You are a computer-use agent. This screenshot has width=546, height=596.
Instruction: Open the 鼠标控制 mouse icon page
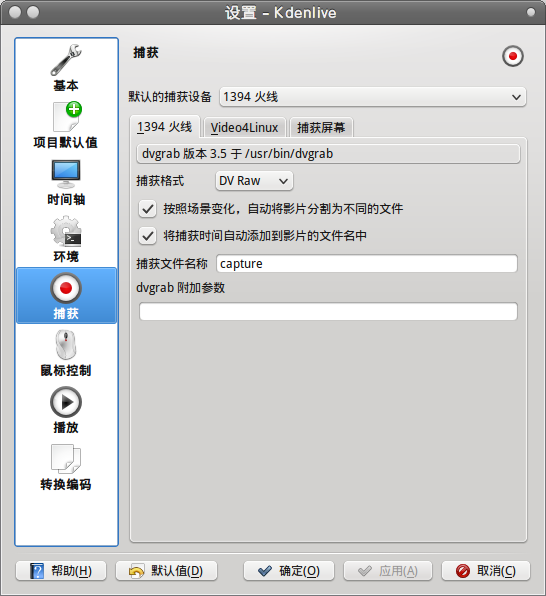66,353
